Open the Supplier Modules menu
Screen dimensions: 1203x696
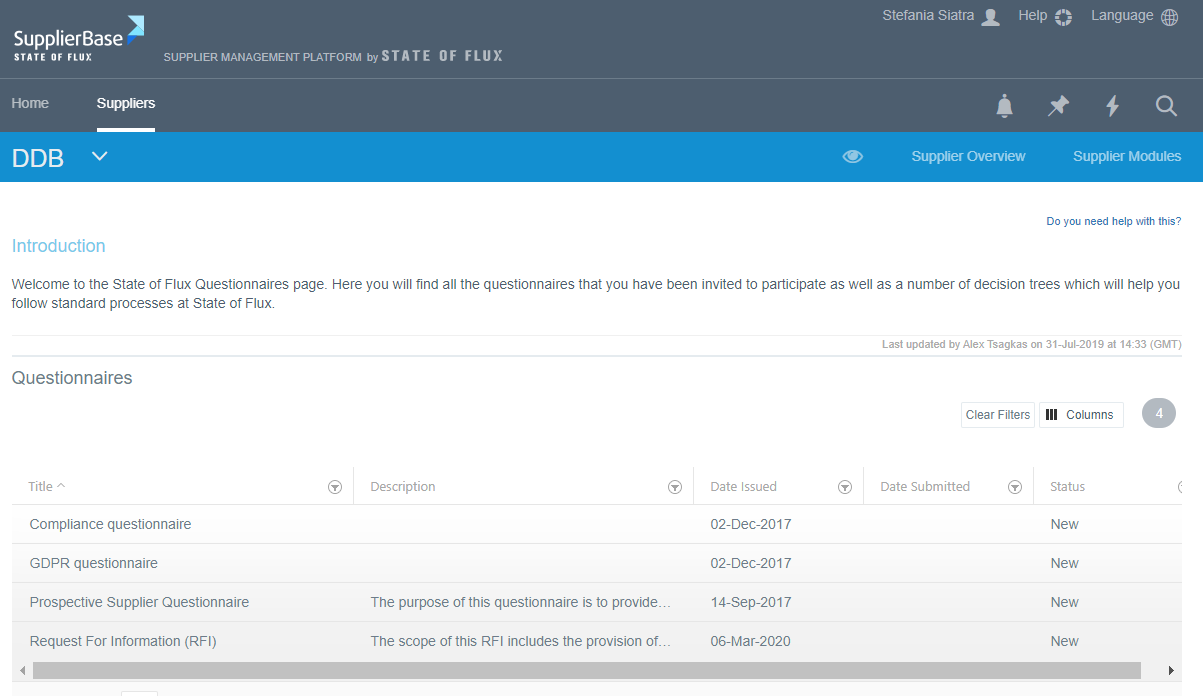tap(1127, 157)
